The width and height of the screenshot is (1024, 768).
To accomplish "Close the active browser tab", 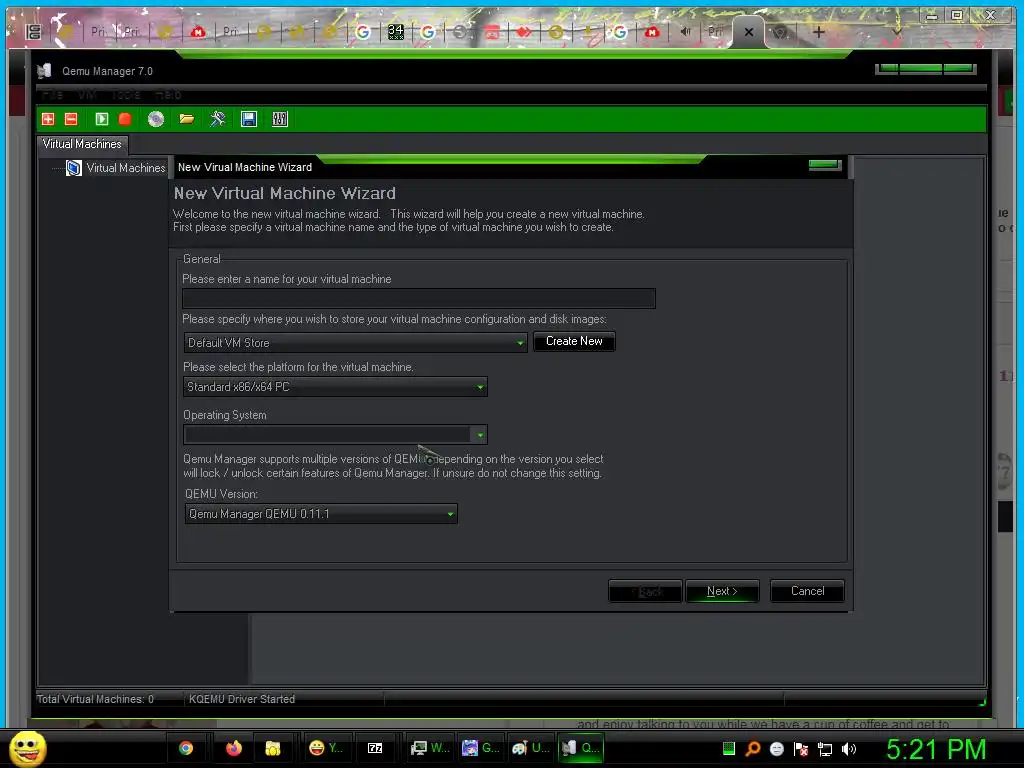I will (749, 32).
